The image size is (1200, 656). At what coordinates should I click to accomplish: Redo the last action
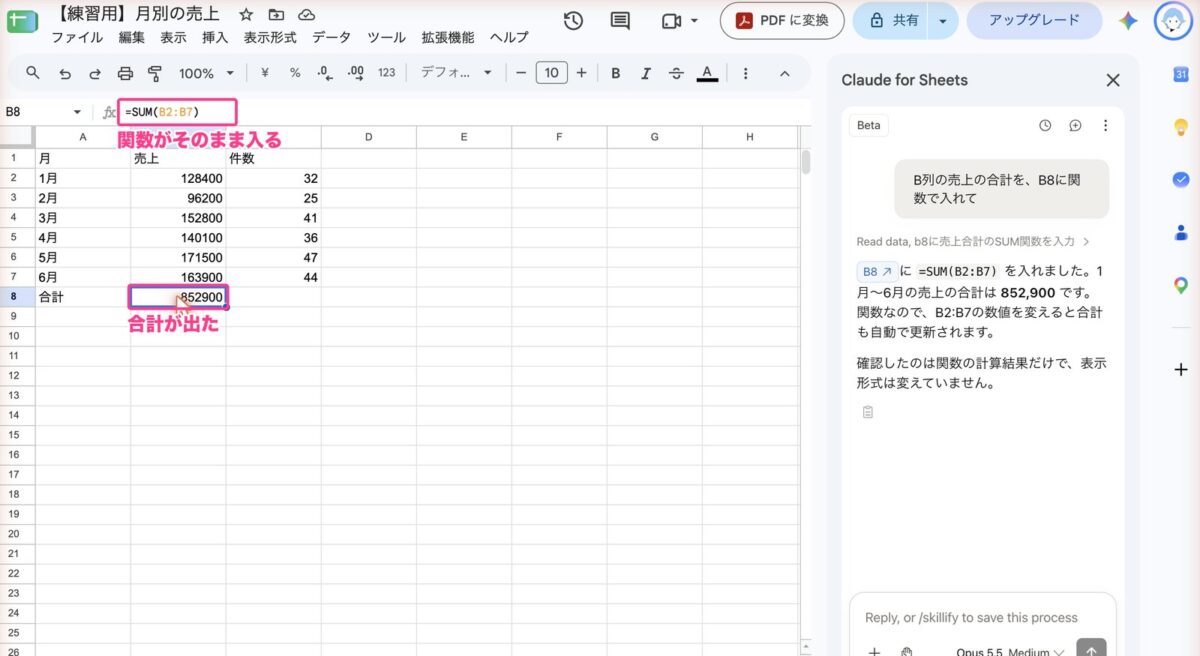pos(95,73)
